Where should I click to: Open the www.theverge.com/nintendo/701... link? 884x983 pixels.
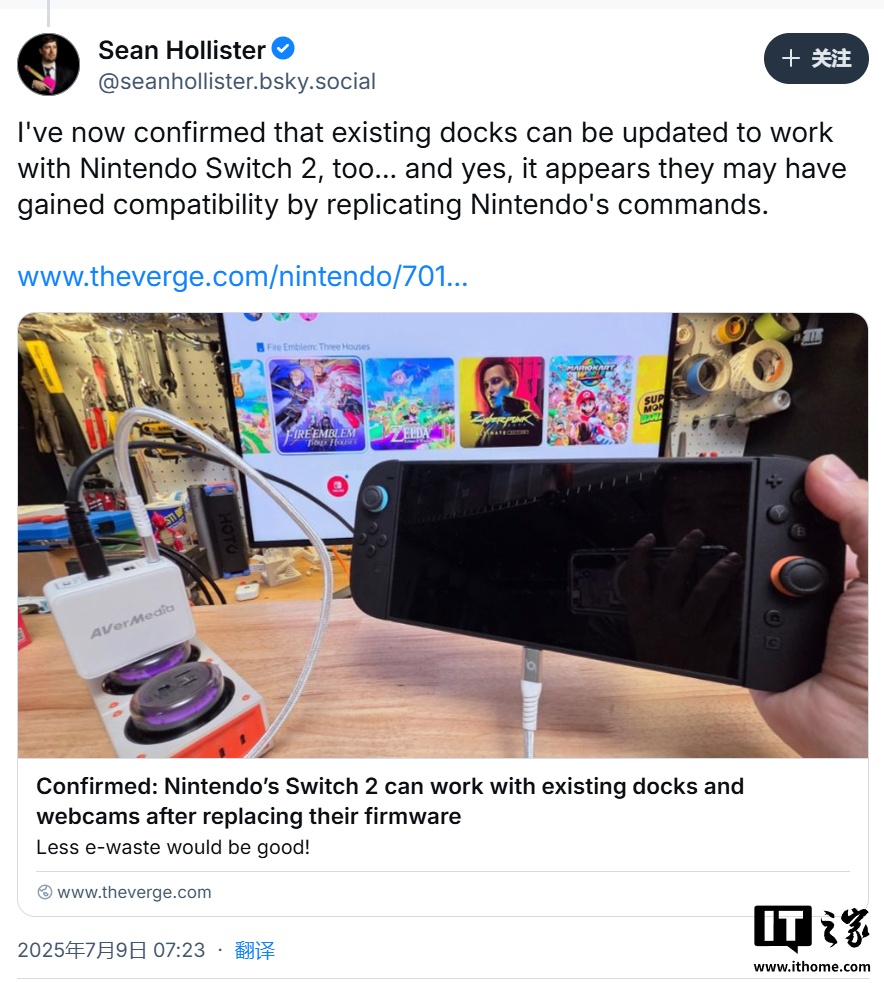click(243, 276)
